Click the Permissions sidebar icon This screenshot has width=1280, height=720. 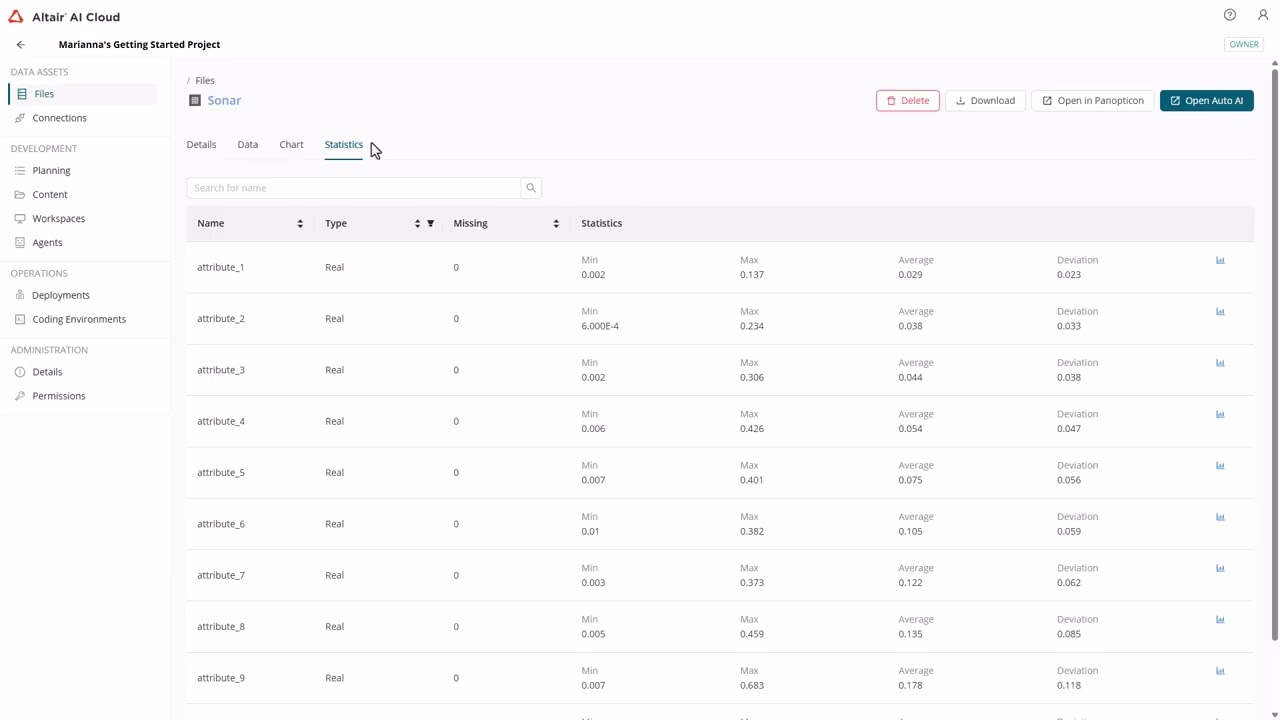pyautogui.click(x=20, y=396)
